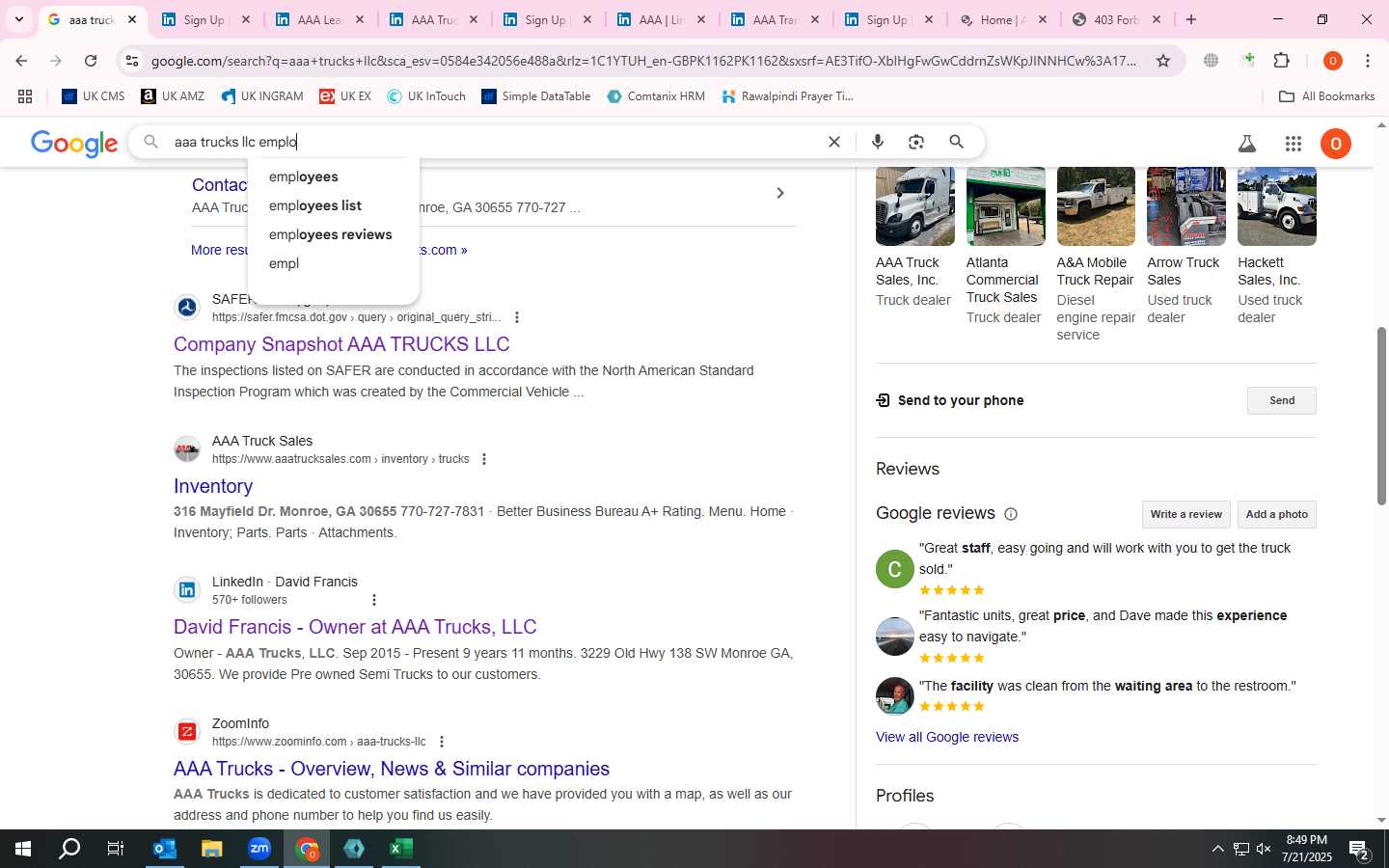Open the Inventory result link
Viewport: 1389px width, 868px height.
(213, 486)
